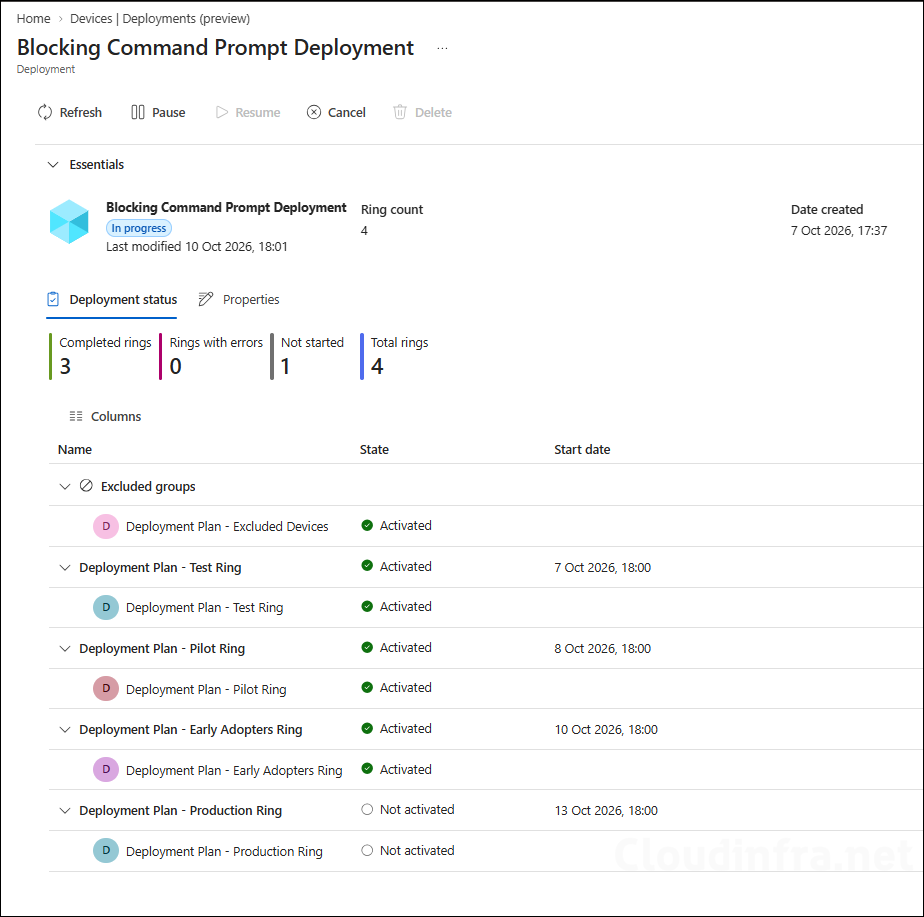
Task: Click the Pause toolbar label
Action: (x=169, y=112)
